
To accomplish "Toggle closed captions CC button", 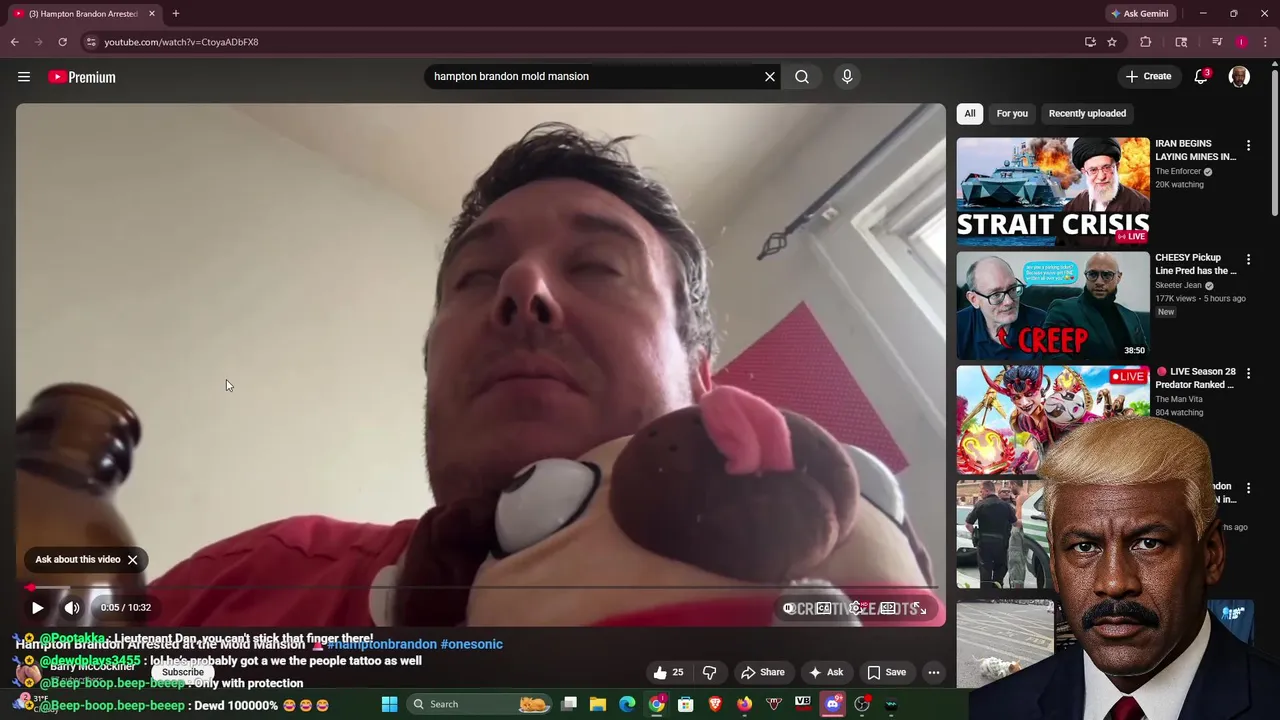I will pos(824,608).
